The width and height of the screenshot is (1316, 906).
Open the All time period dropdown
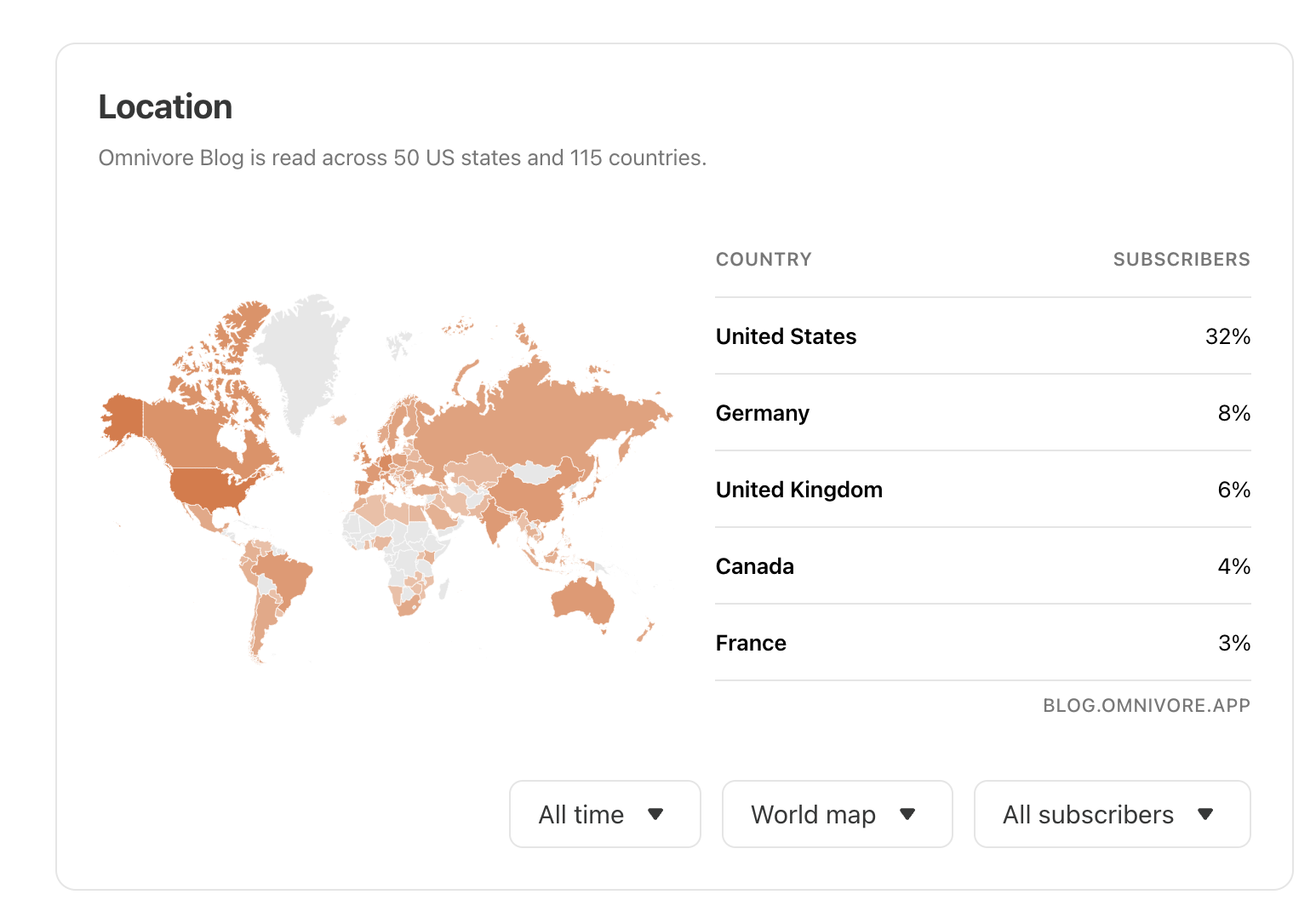pos(604,814)
